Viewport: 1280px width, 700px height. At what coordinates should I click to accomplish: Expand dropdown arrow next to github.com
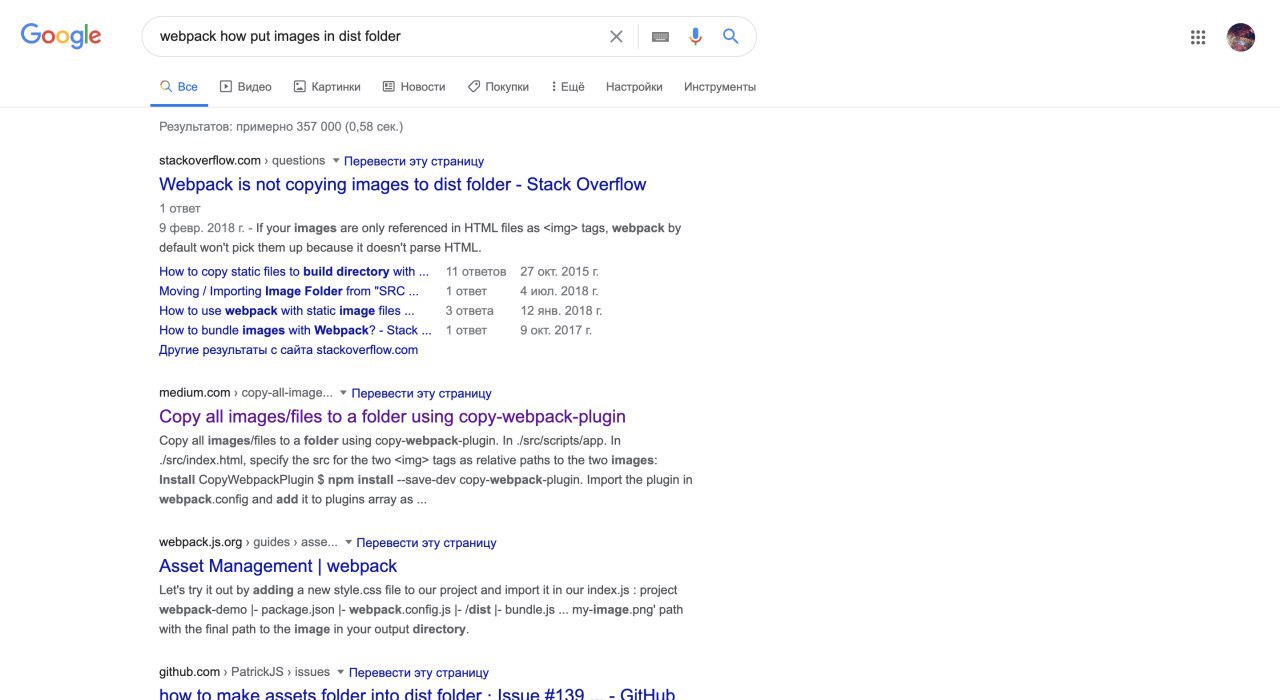click(x=340, y=672)
